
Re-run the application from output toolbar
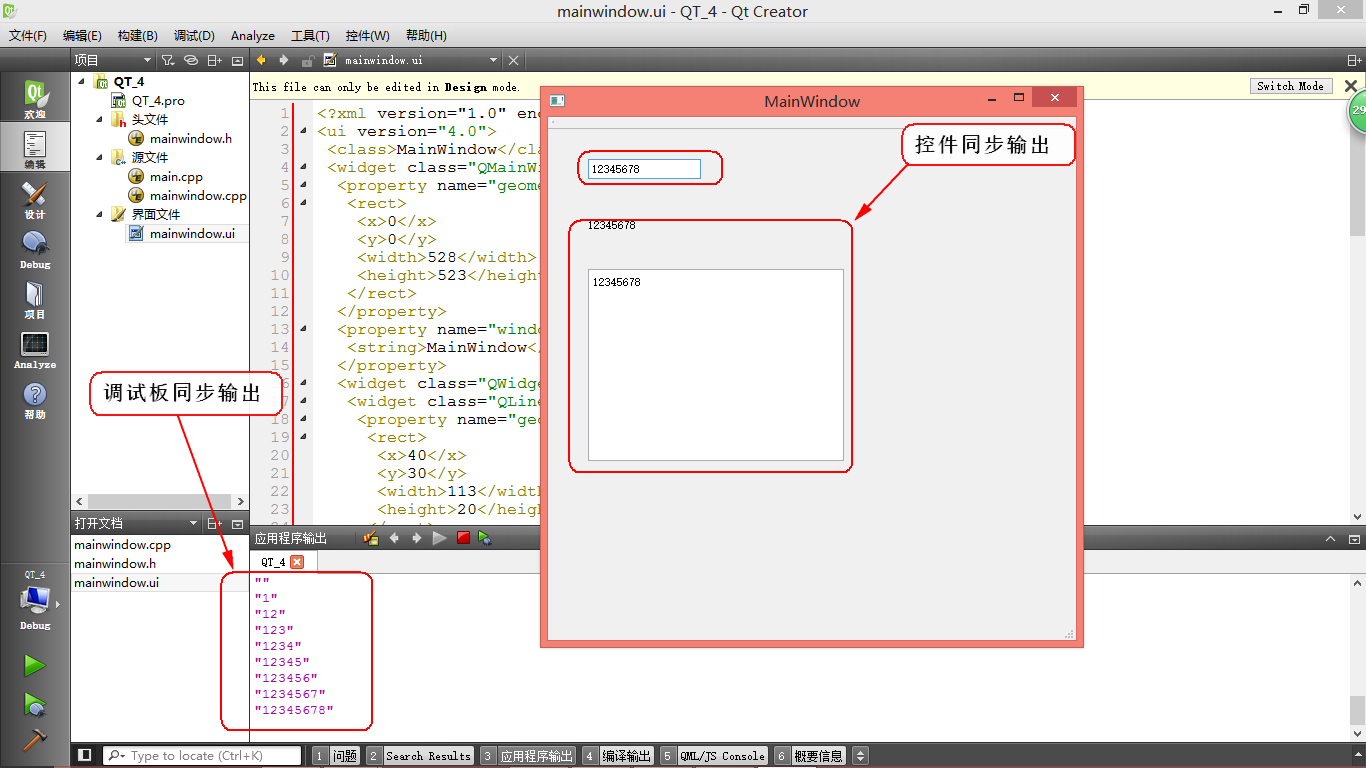pyautogui.click(x=439, y=538)
